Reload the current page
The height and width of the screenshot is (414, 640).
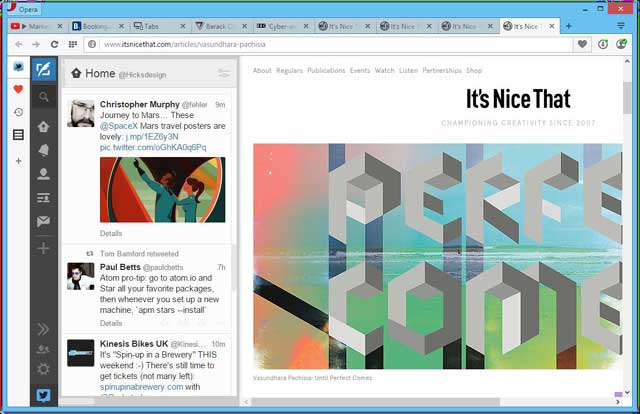[x=54, y=44]
